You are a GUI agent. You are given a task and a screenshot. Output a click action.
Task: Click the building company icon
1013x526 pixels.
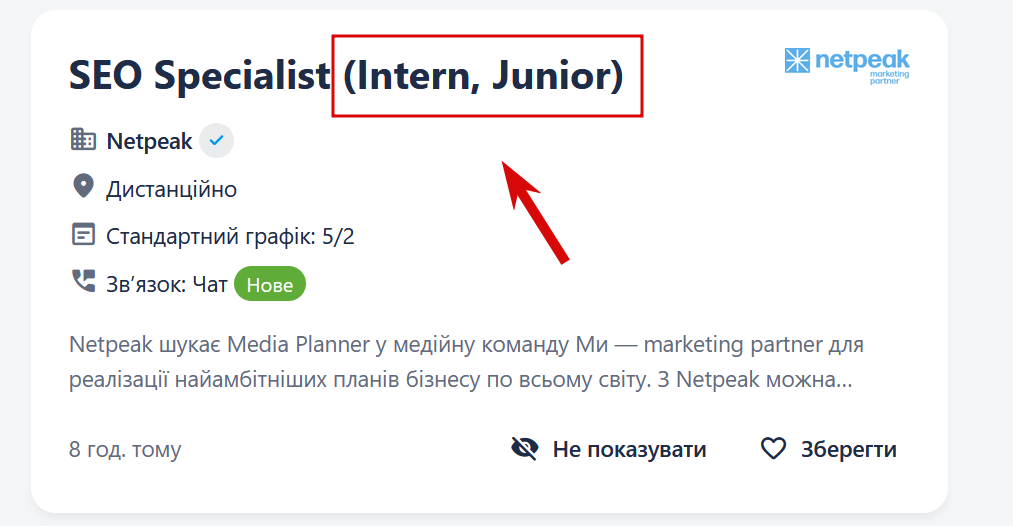tap(83, 140)
